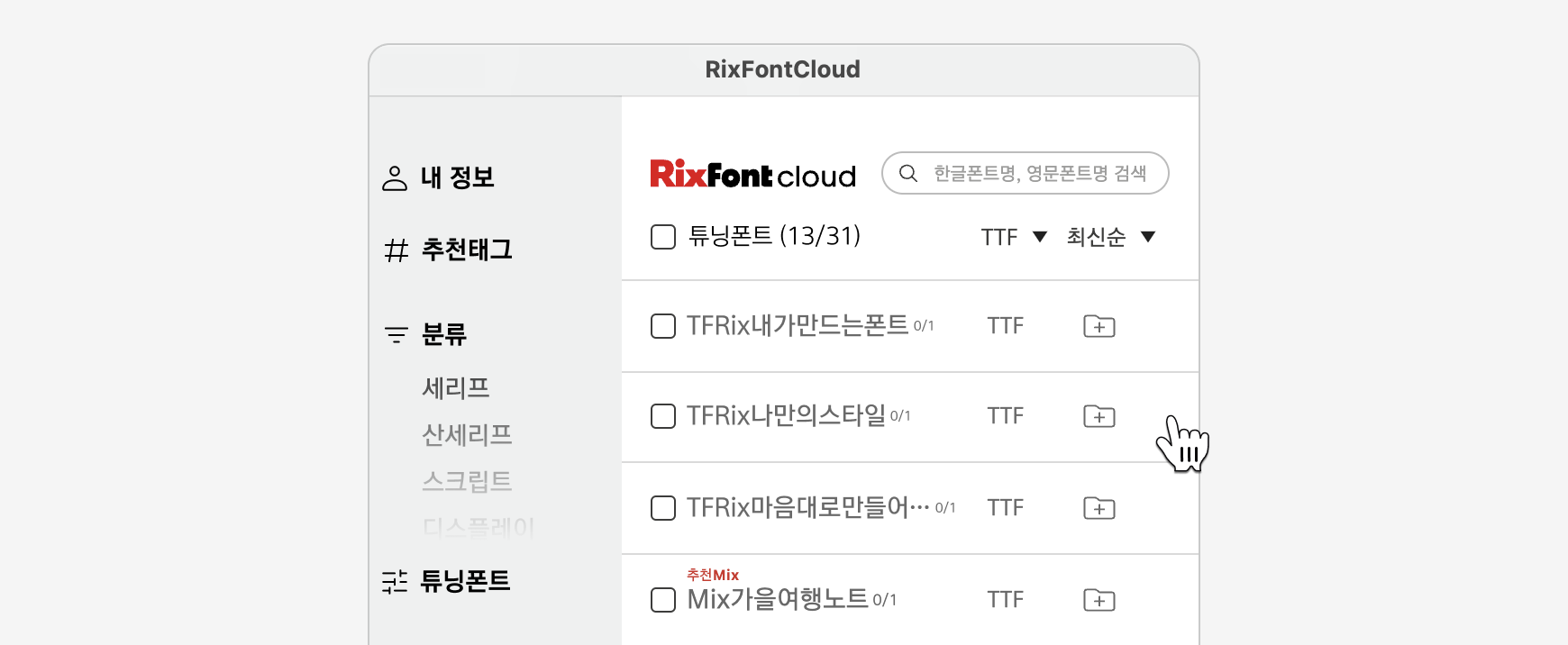The width and height of the screenshot is (1568, 645).
Task: Click the add-to-folder icon for TFRix내가만드는폰트
Action: tap(1099, 326)
